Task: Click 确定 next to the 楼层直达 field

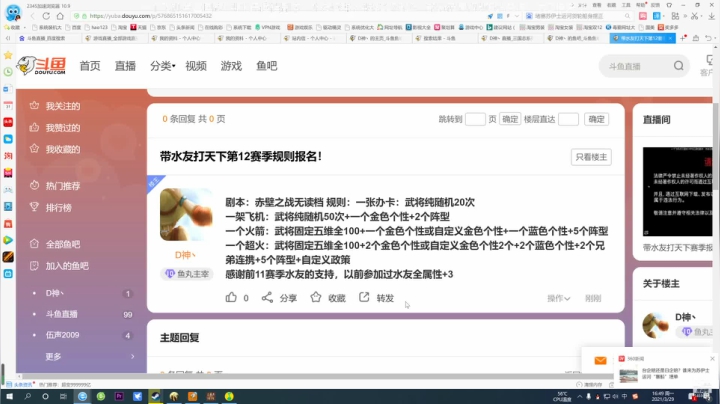Action: (596, 119)
